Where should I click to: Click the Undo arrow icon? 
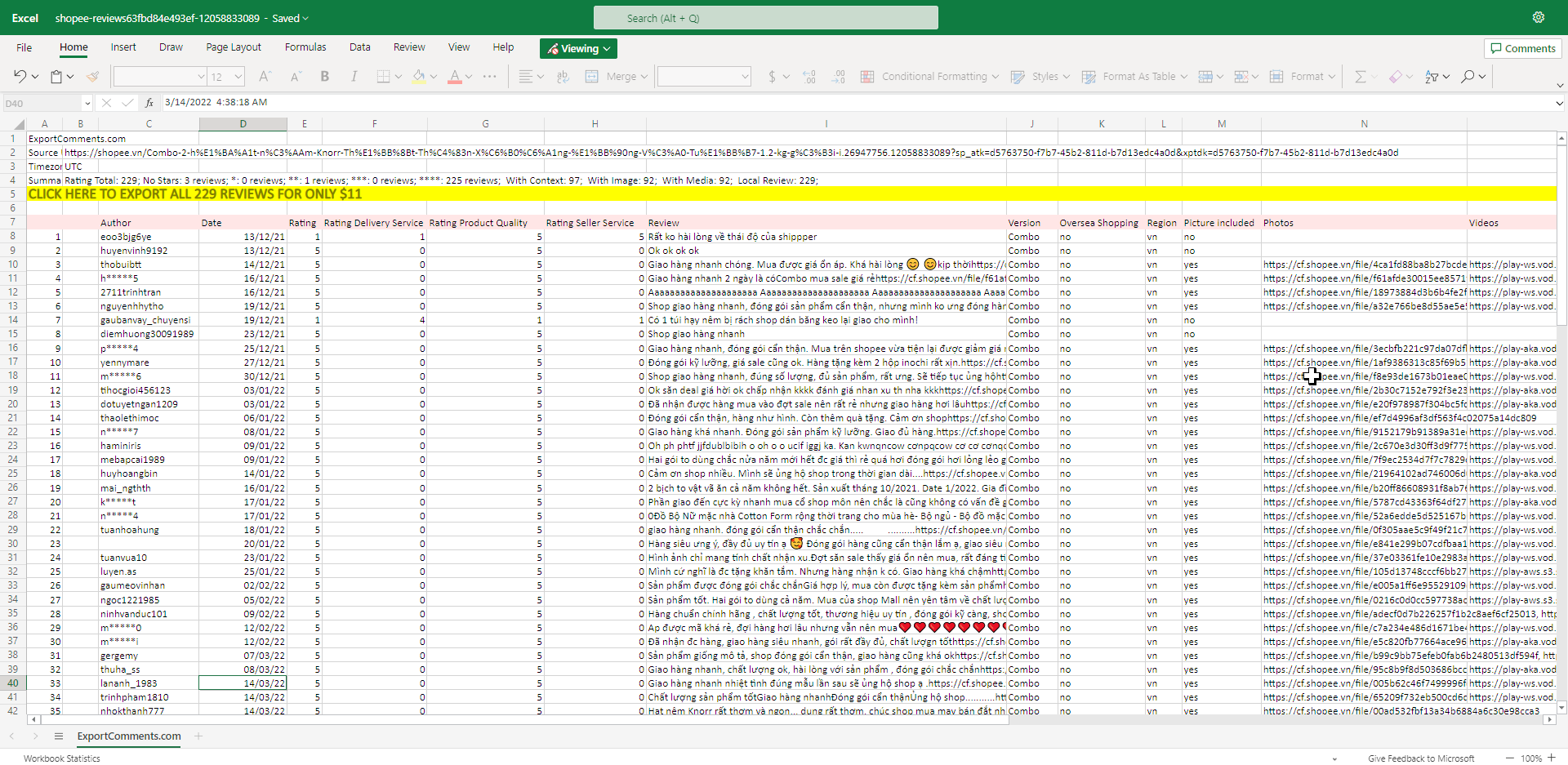click(20, 76)
